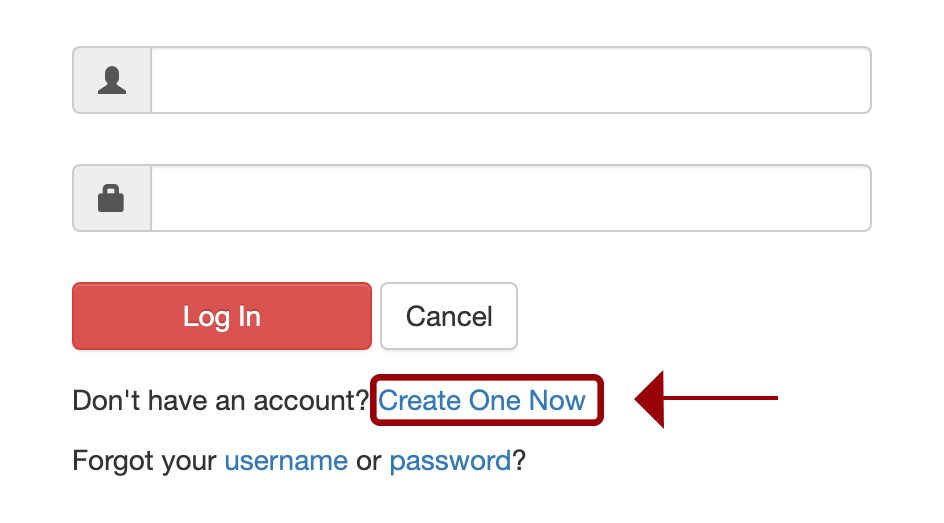
Task: Follow the forgot password link
Action: 450,461
